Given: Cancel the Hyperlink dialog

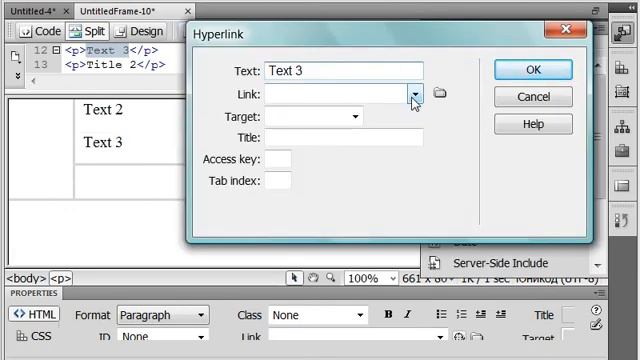Looking at the screenshot, I should (533, 97).
